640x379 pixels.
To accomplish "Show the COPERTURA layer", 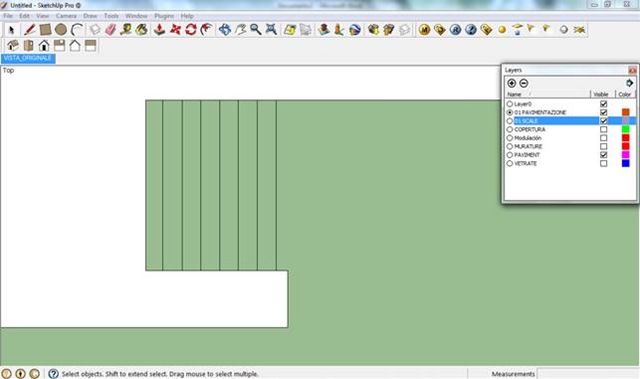I will coord(603,129).
